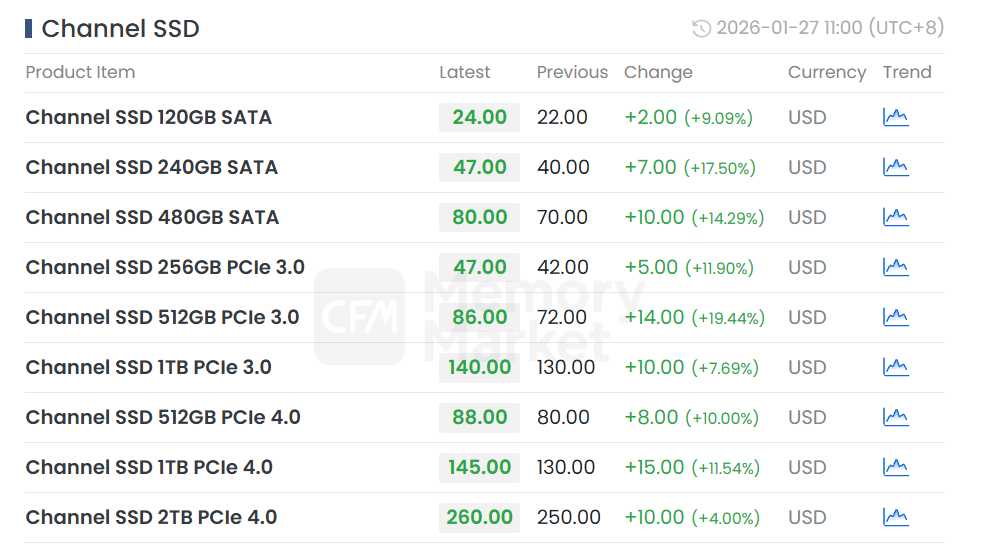992x559 pixels.
Task: Click trend icon for 512GB PCIe 3.0
Action: pos(895,317)
